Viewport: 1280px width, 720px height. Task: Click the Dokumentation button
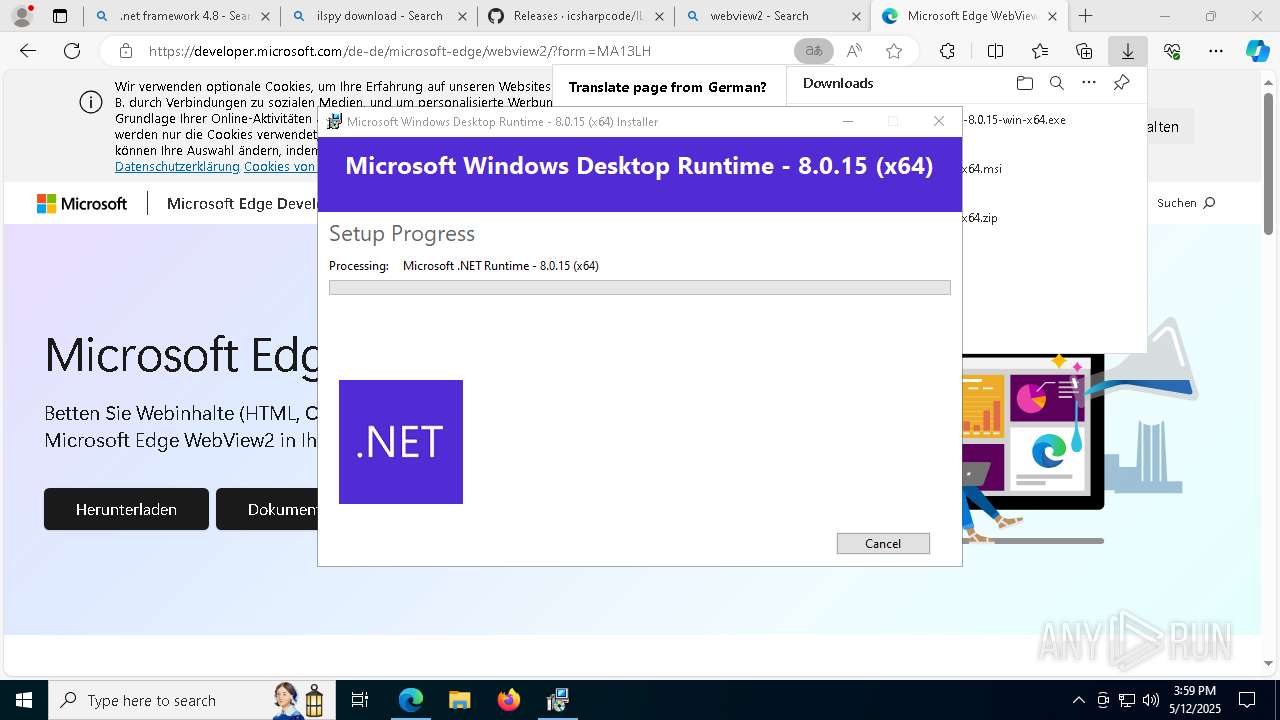[268, 509]
